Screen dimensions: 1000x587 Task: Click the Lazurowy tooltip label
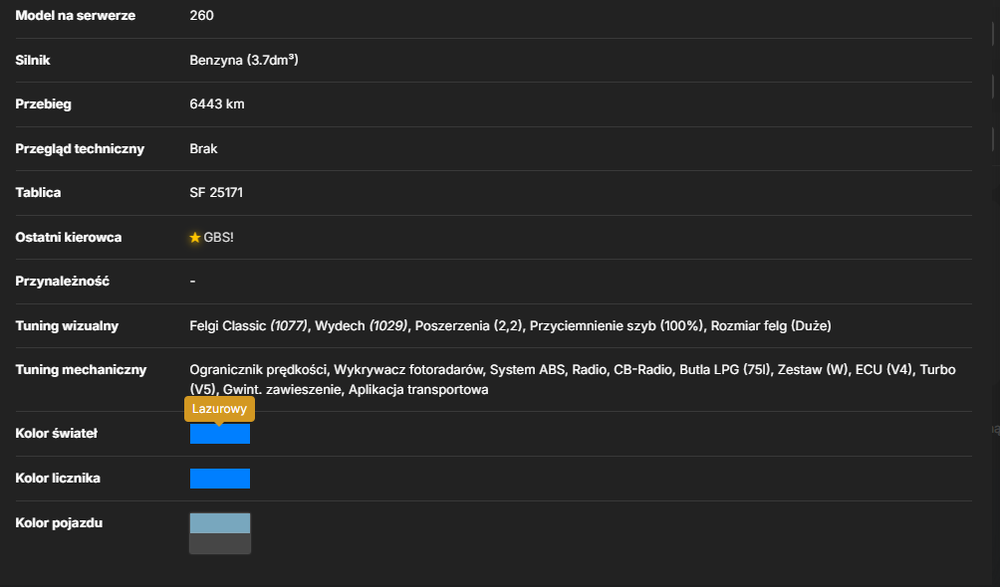219,409
